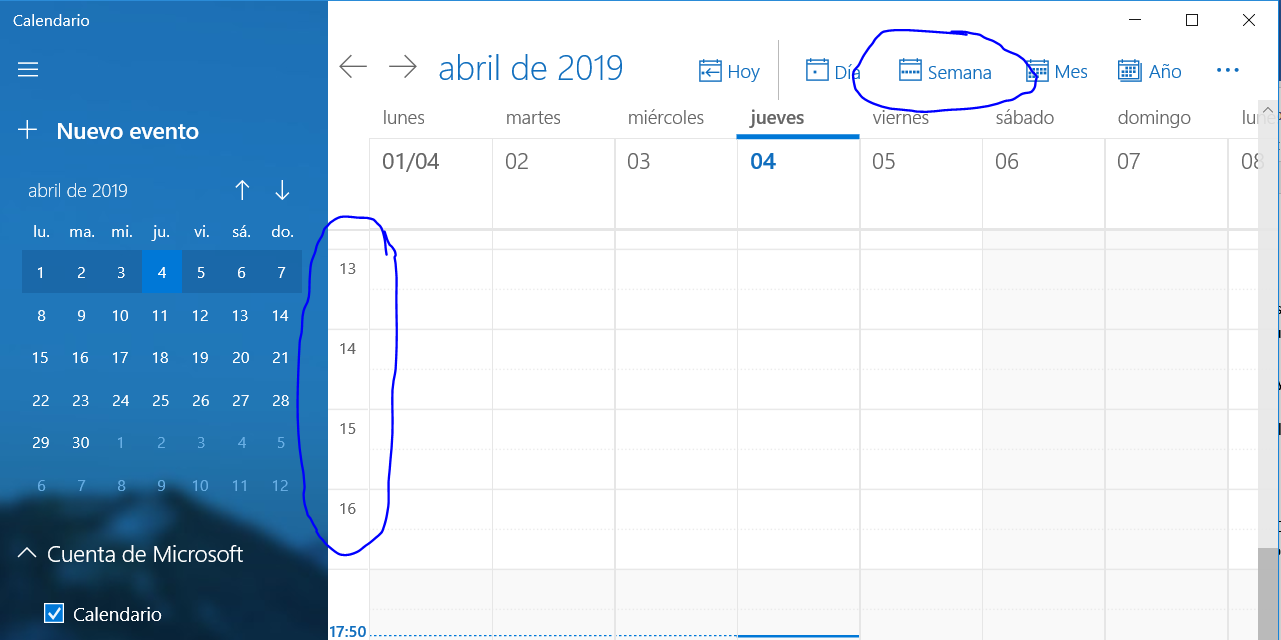
Task: Open the 03 date all-day cell
Action: (x=676, y=183)
